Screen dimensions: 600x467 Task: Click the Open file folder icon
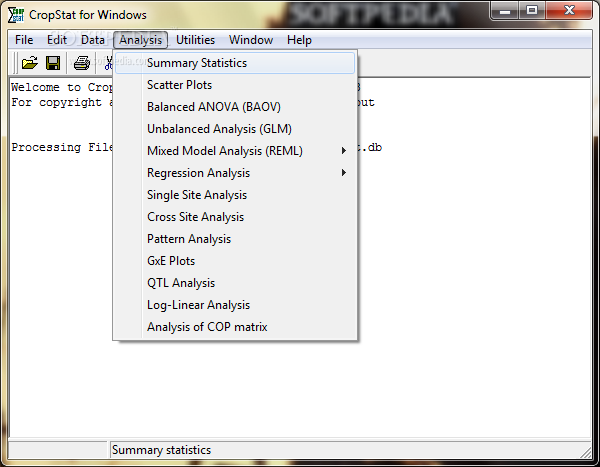[29, 63]
